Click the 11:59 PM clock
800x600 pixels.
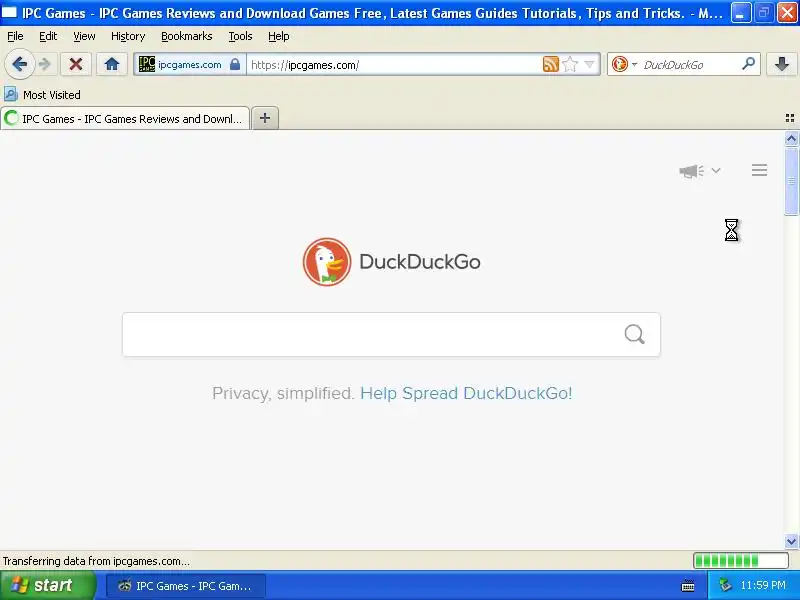(763, 585)
